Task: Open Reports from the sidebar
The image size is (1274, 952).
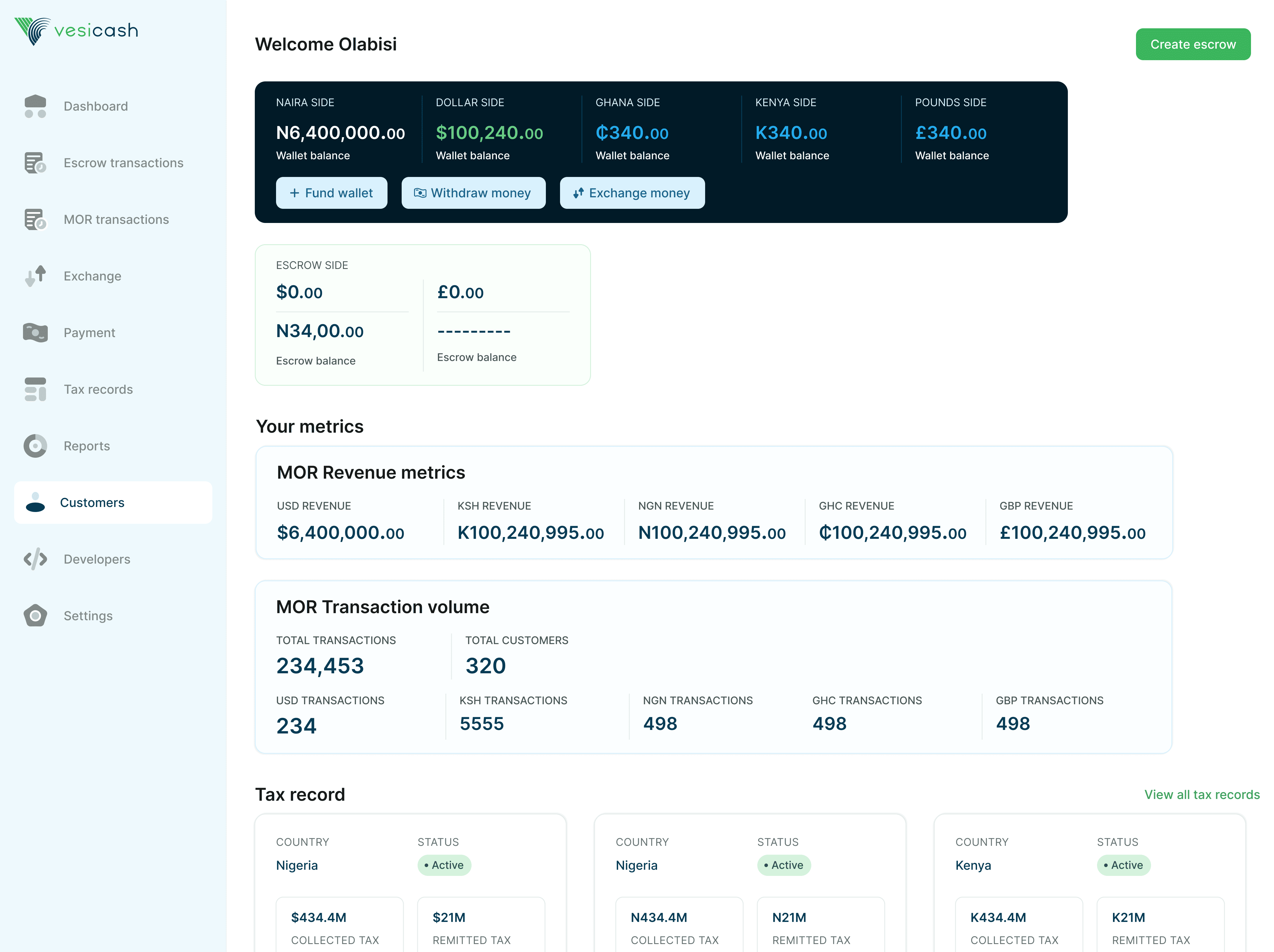Action: pyautogui.click(x=114, y=446)
